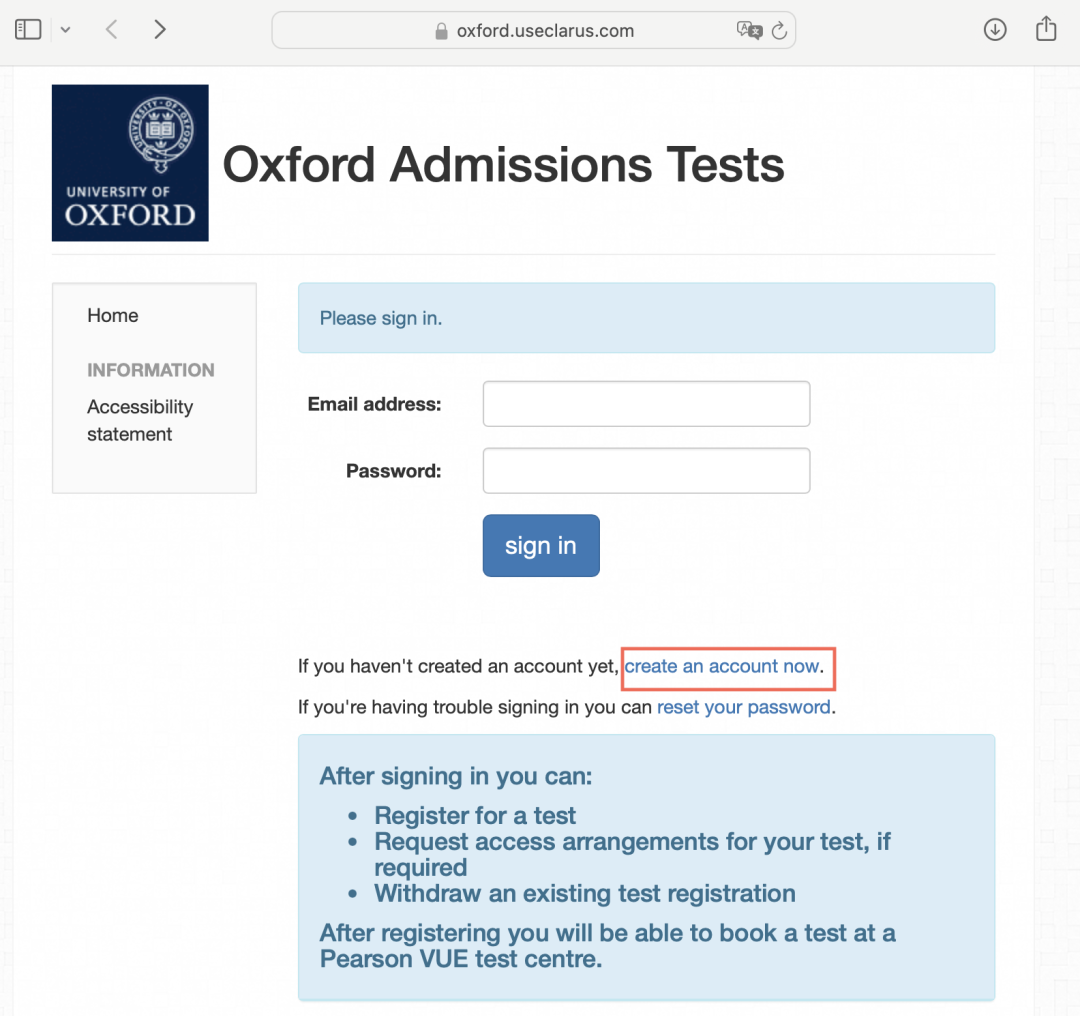Open the Accessibility statement link
Screen dimensions: 1080x1016
click(x=140, y=420)
